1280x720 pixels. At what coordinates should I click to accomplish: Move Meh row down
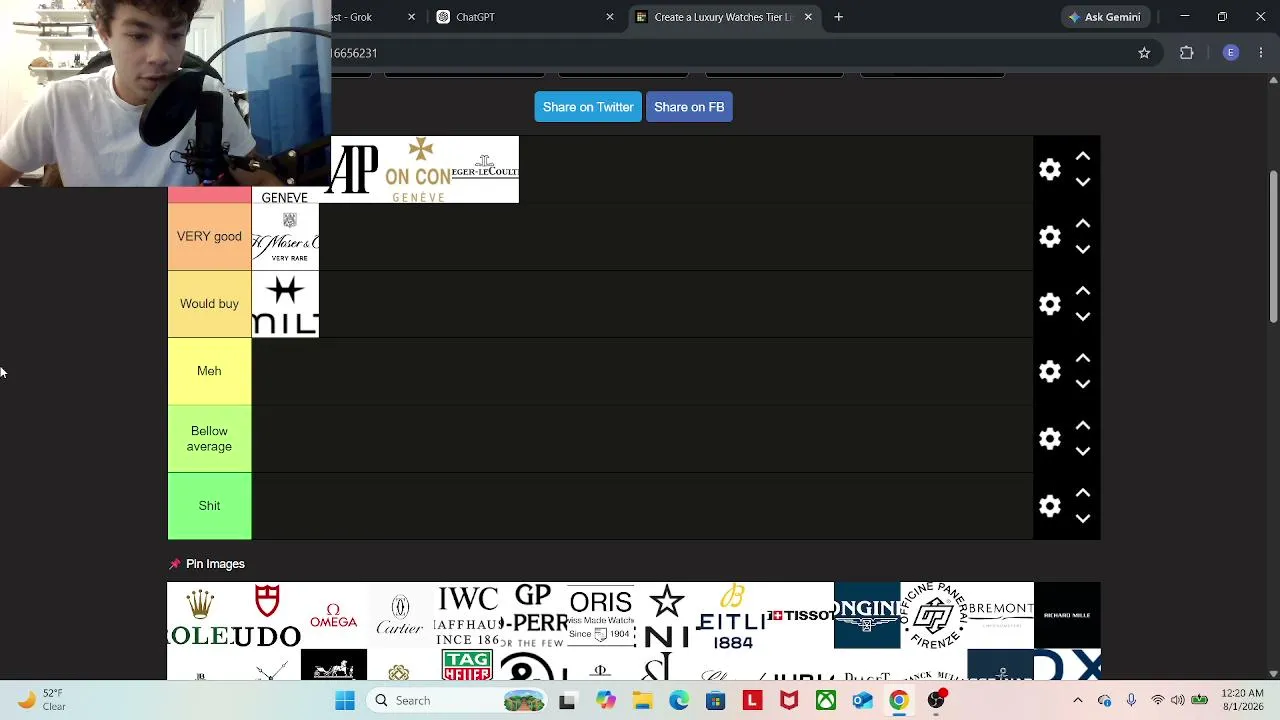click(x=1083, y=383)
